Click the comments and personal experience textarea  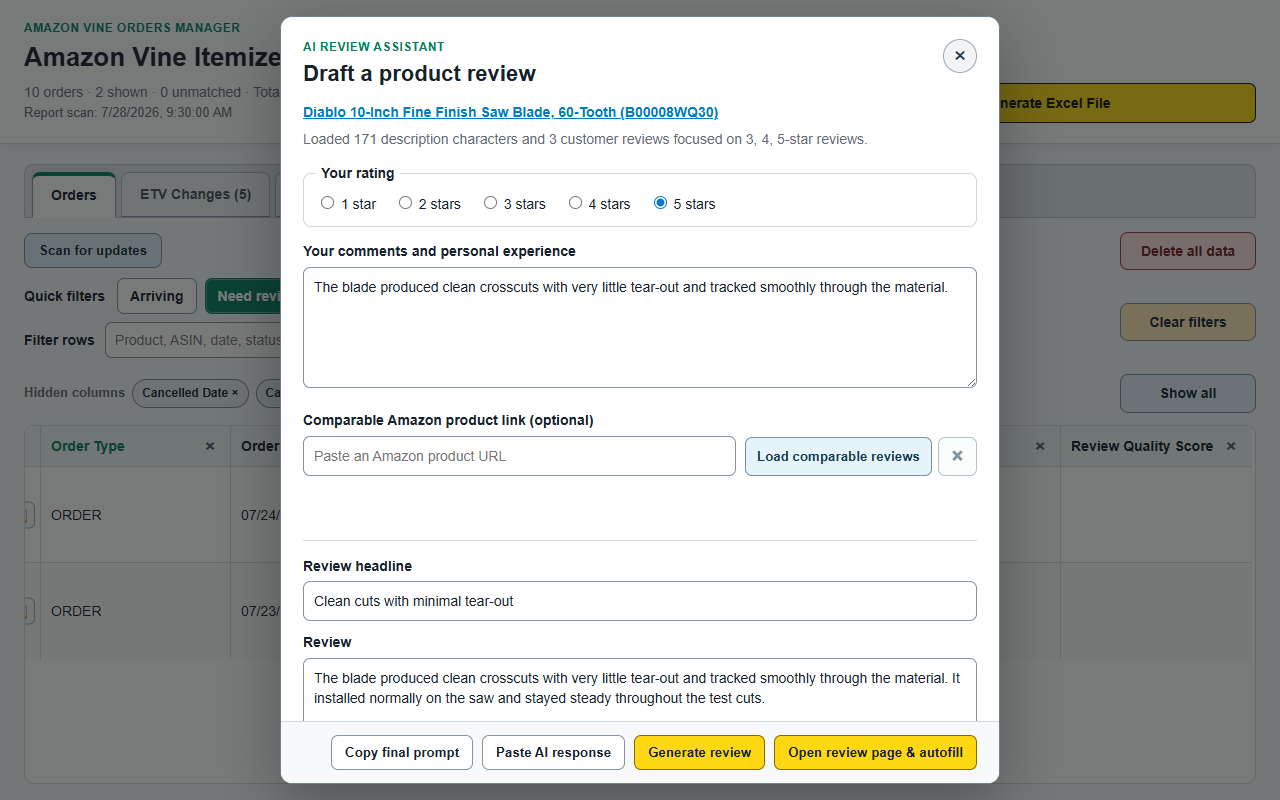click(640, 327)
